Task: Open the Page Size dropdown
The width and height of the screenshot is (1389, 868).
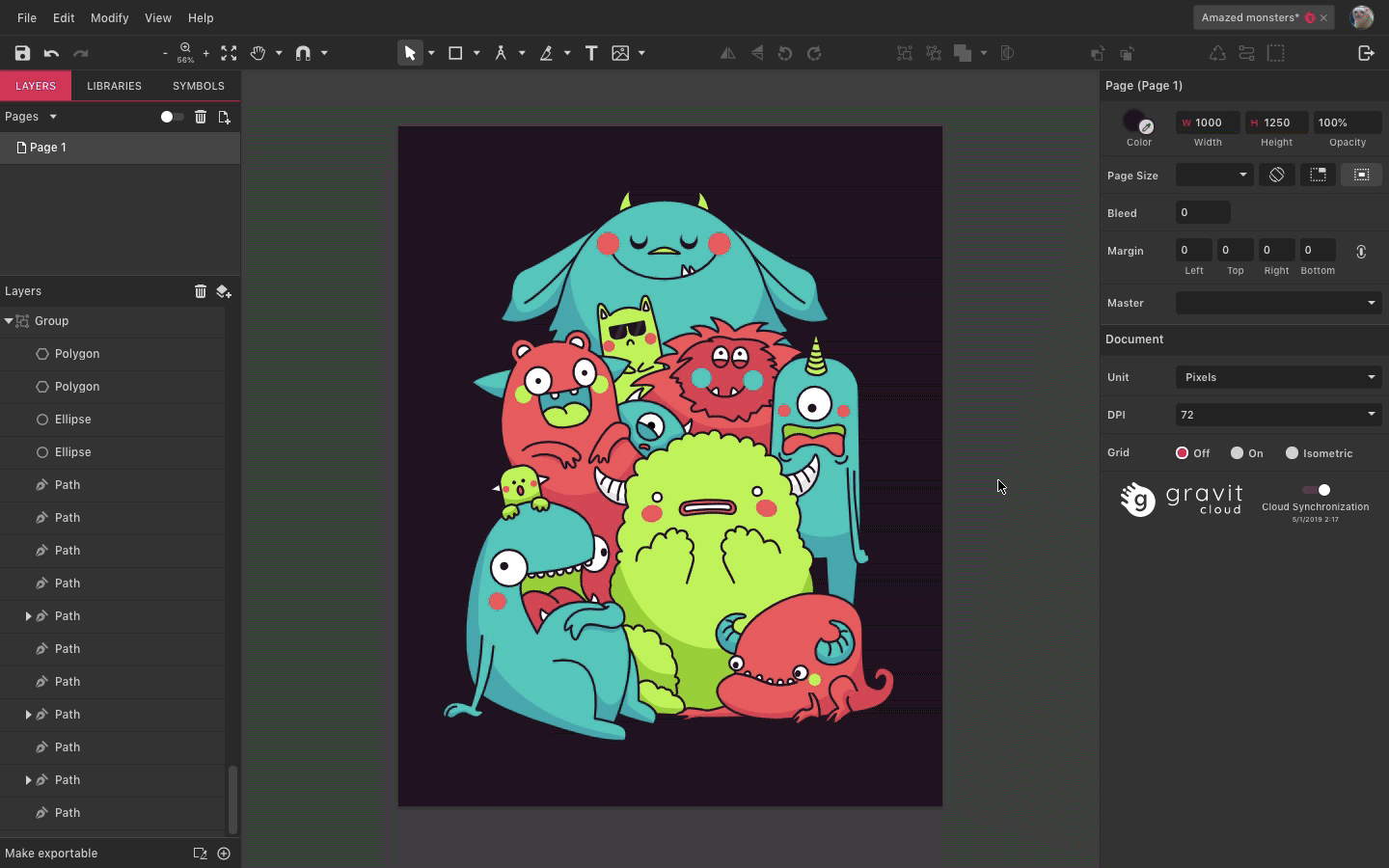Action: point(1213,175)
